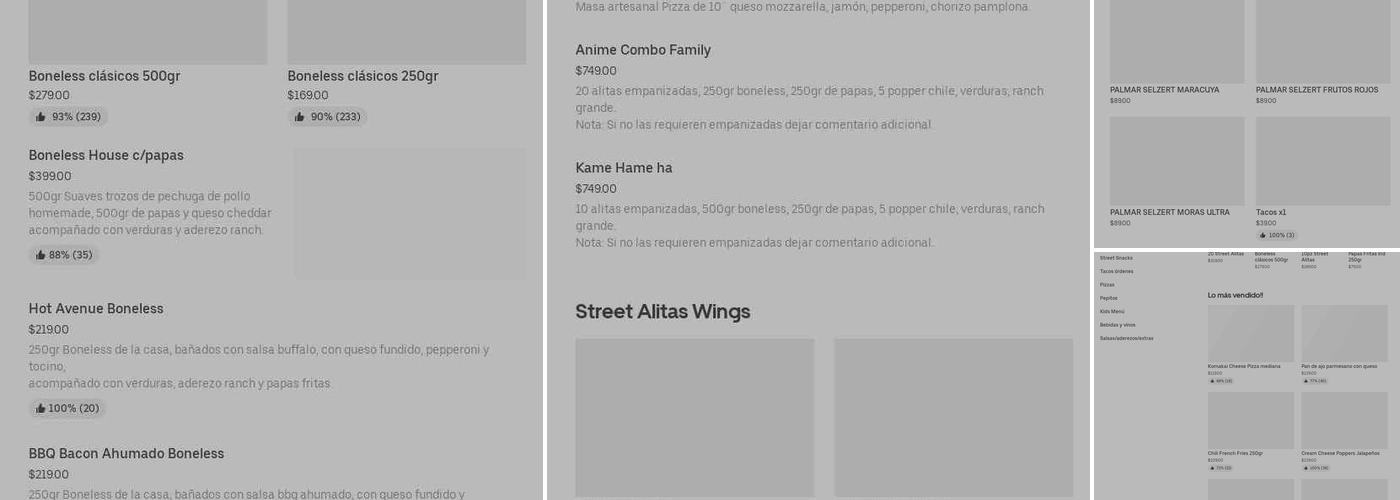Open the Kids Menú category
This screenshot has height=500, width=1400.
pos(1112,311)
